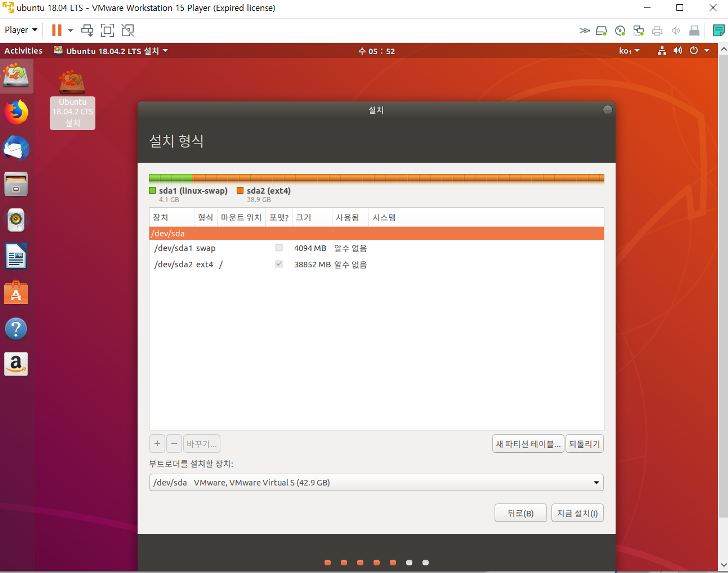Viewport: 728px width, 573px height.
Task: Click the add partition plus button
Action: pyautogui.click(x=157, y=443)
